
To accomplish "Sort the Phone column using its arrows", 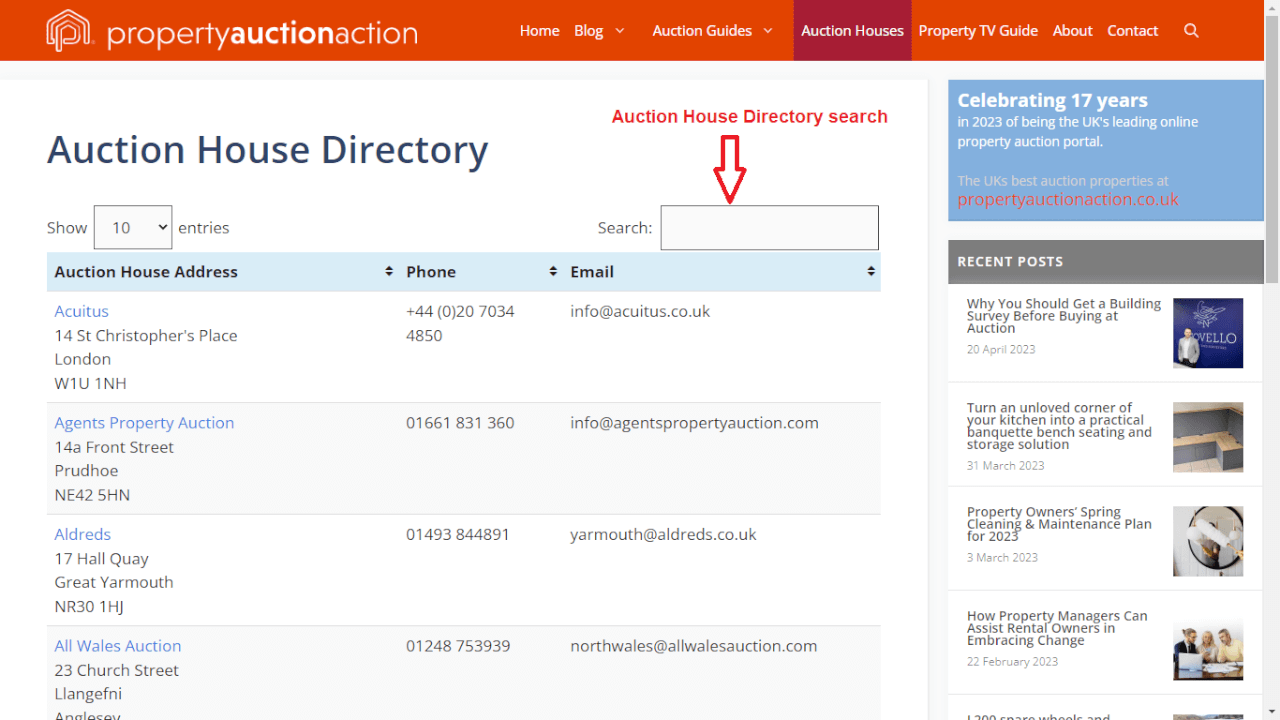I will coord(553,272).
